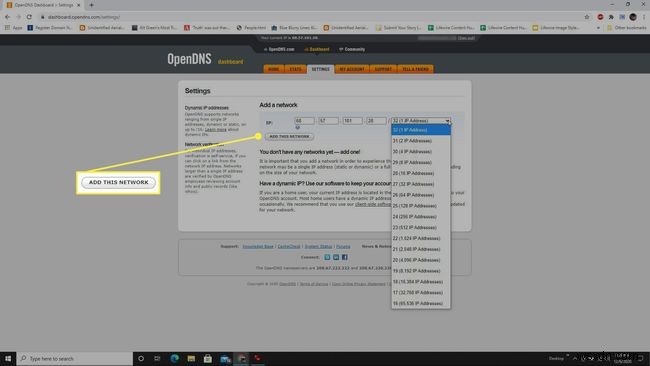Viewport: 650px width, 366px height.
Task: Open the Stats tab
Action: (296, 69)
